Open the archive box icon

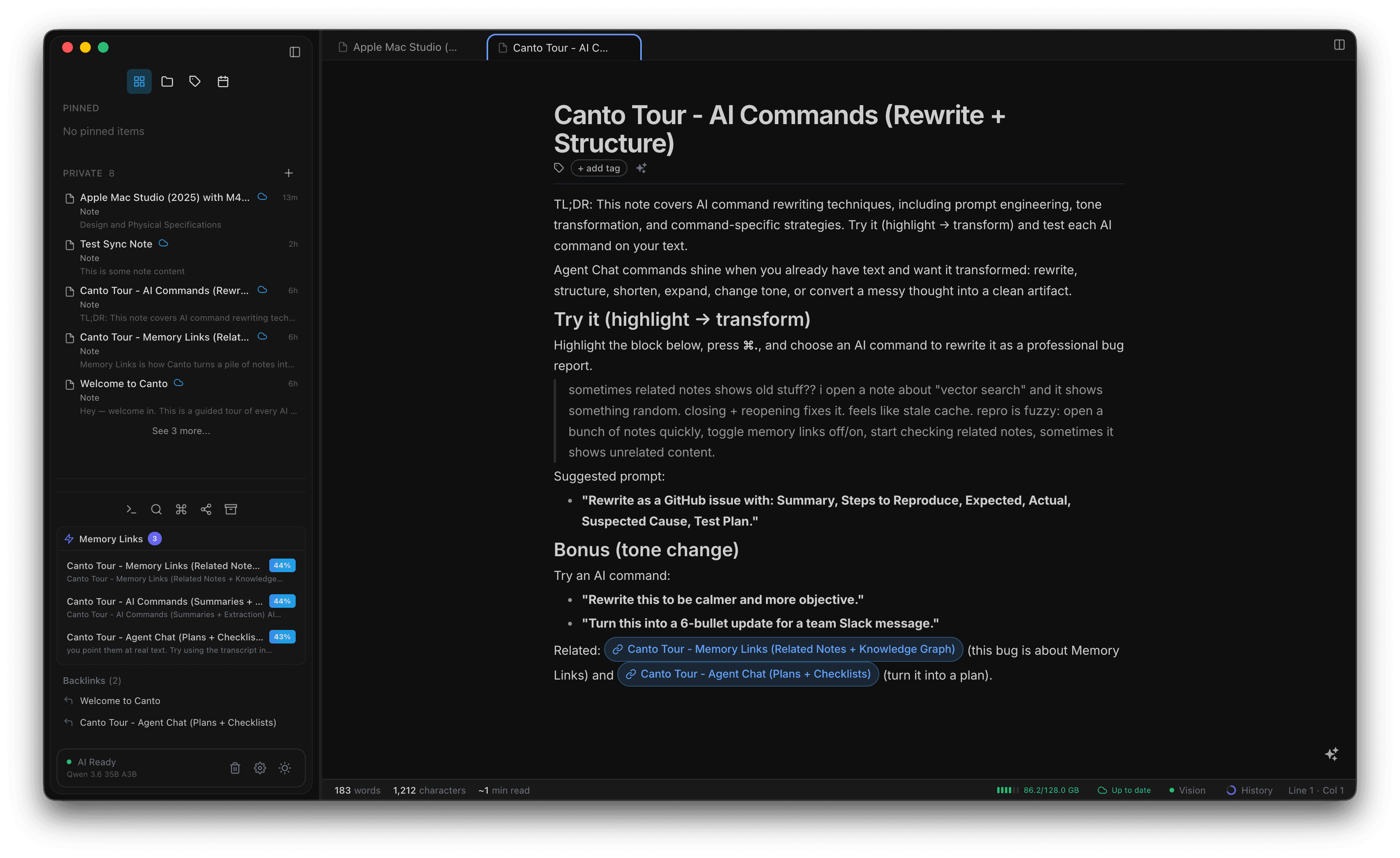pyautogui.click(x=230, y=509)
